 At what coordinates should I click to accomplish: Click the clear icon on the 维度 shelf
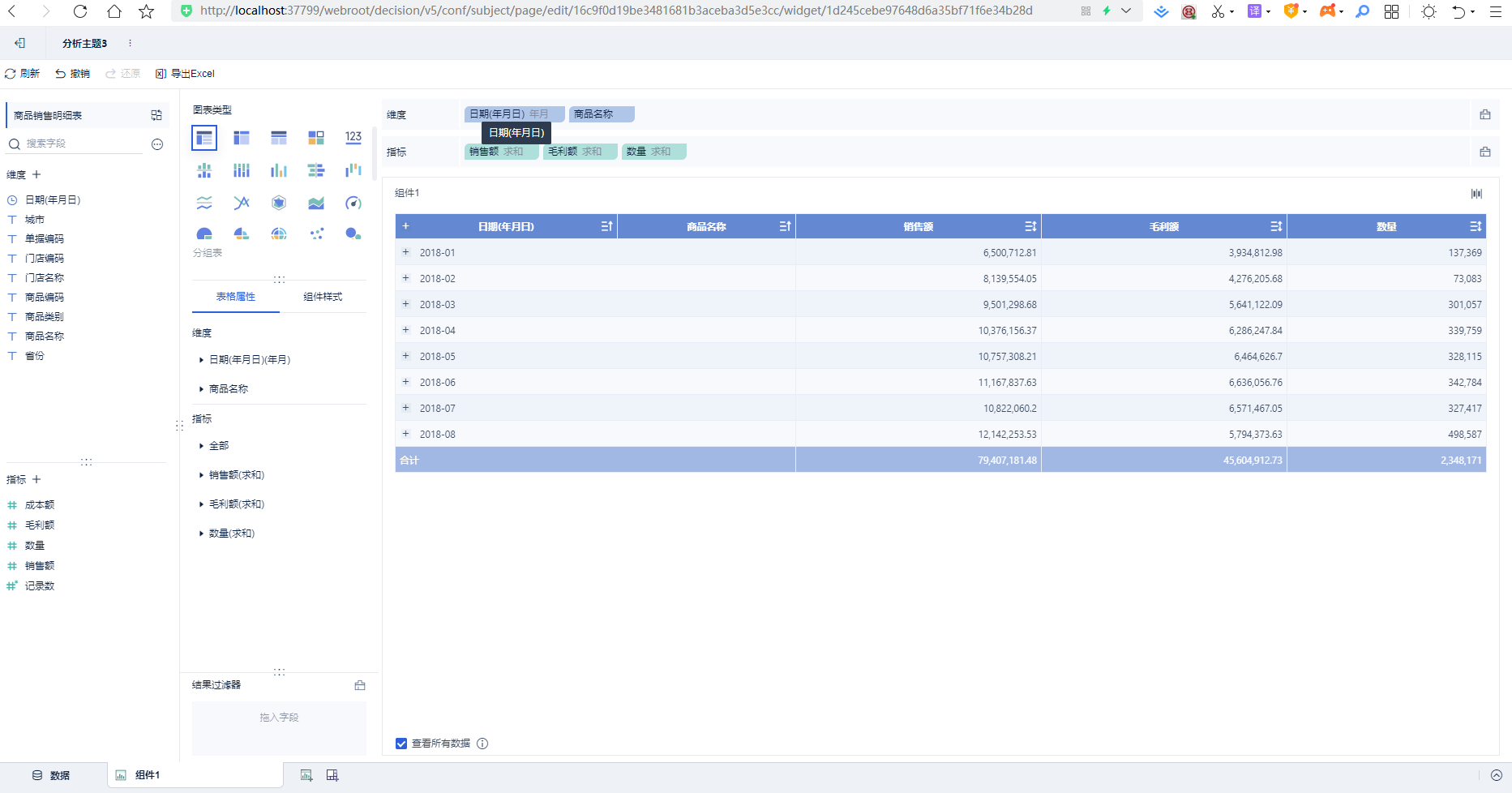pyautogui.click(x=1485, y=114)
